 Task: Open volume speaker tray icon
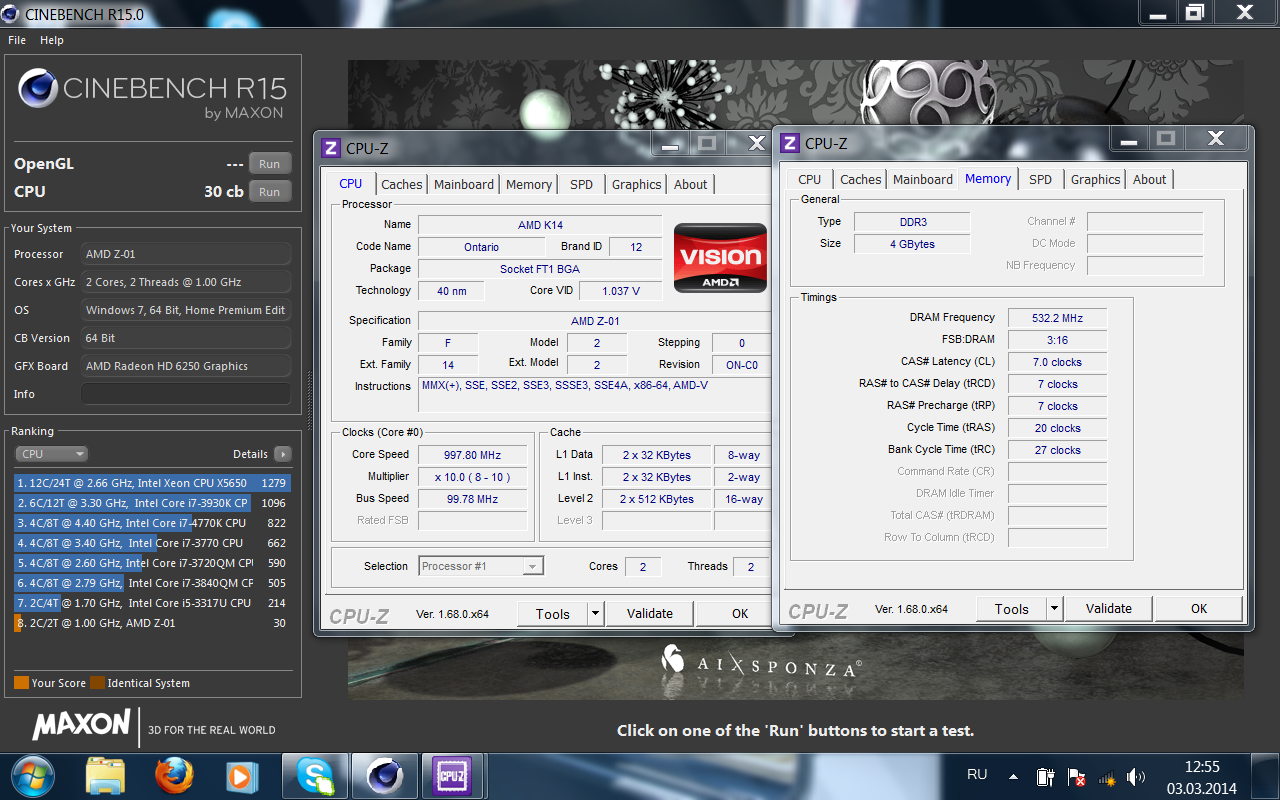pos(1135,777)
